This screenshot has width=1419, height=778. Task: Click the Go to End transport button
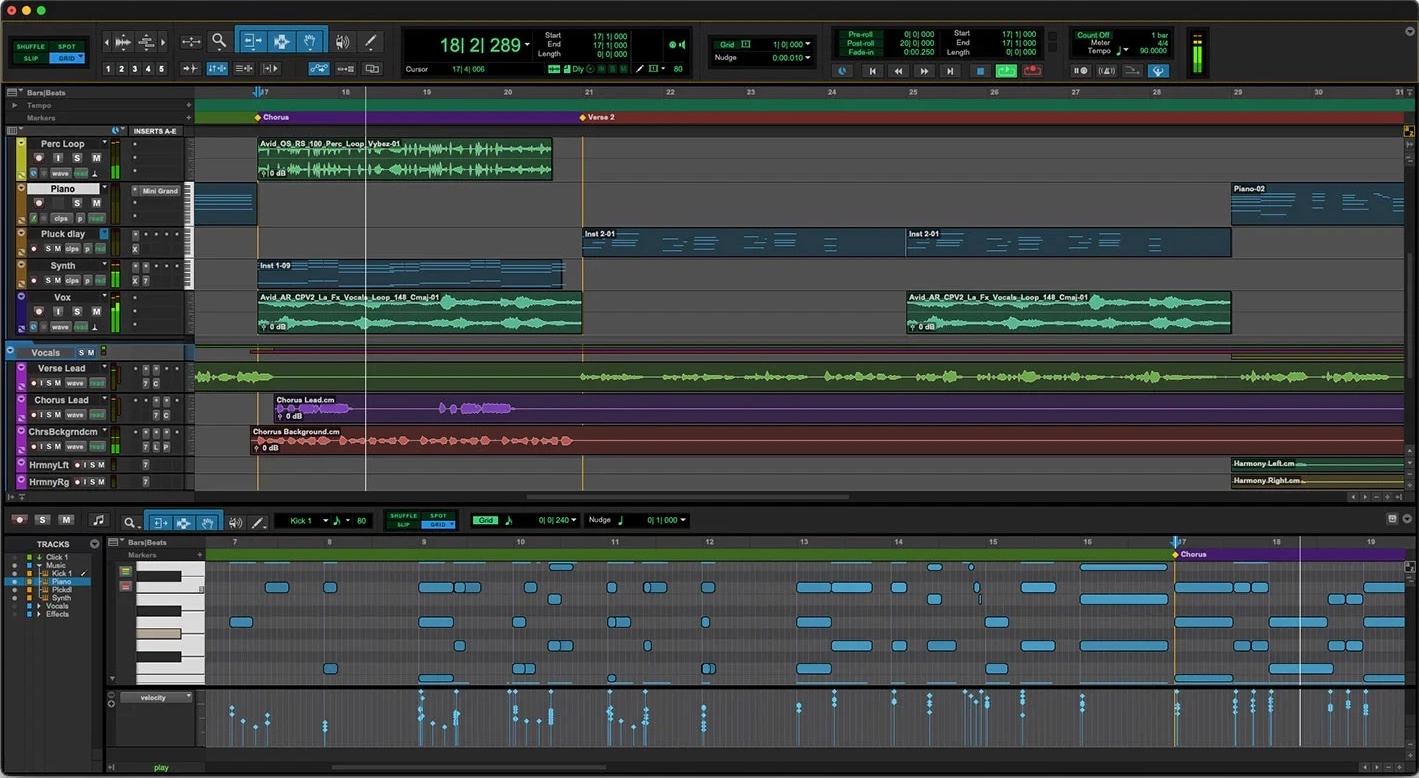(950, 71)
